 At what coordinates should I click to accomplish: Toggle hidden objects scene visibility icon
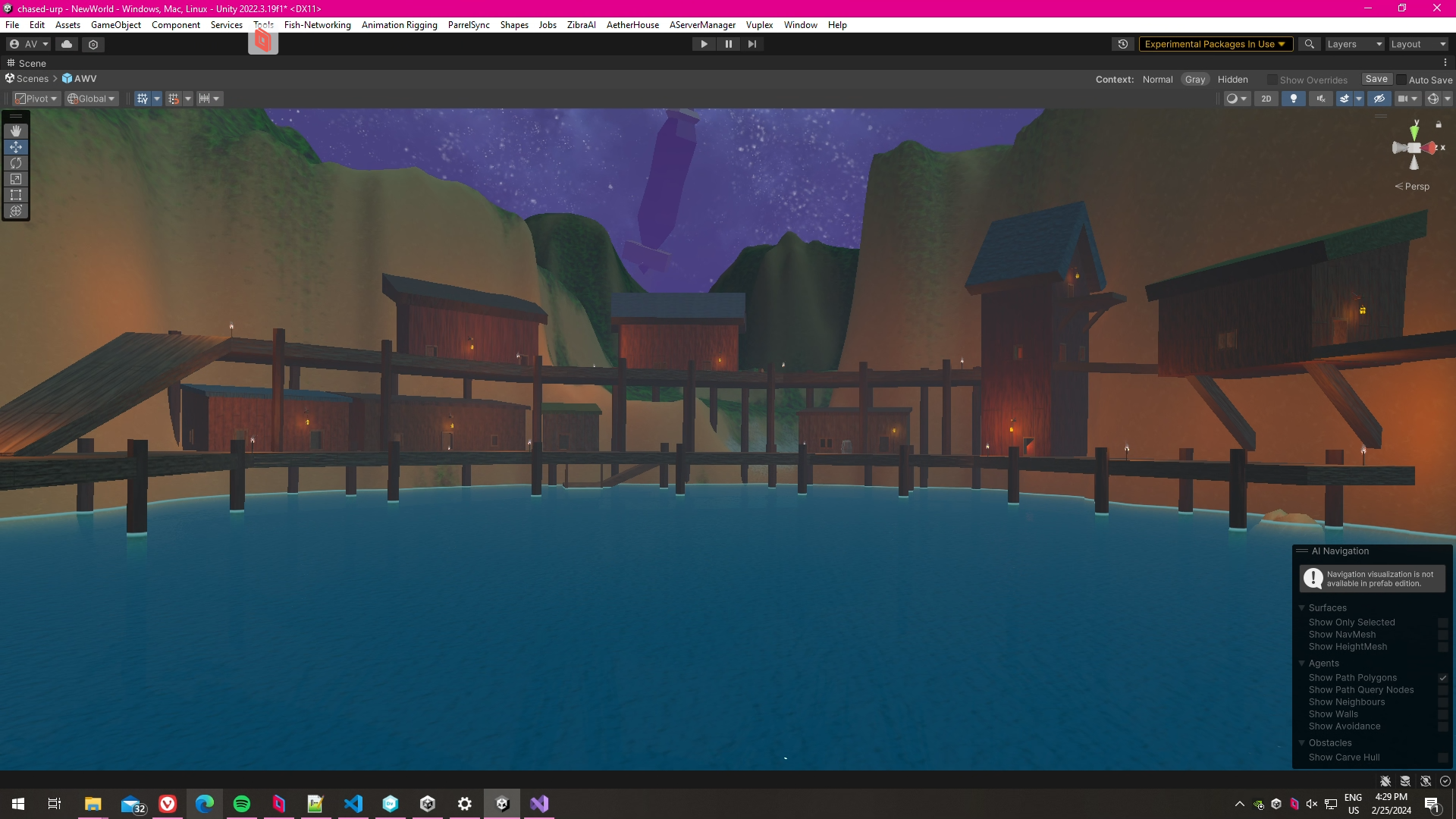[1379, 99]
